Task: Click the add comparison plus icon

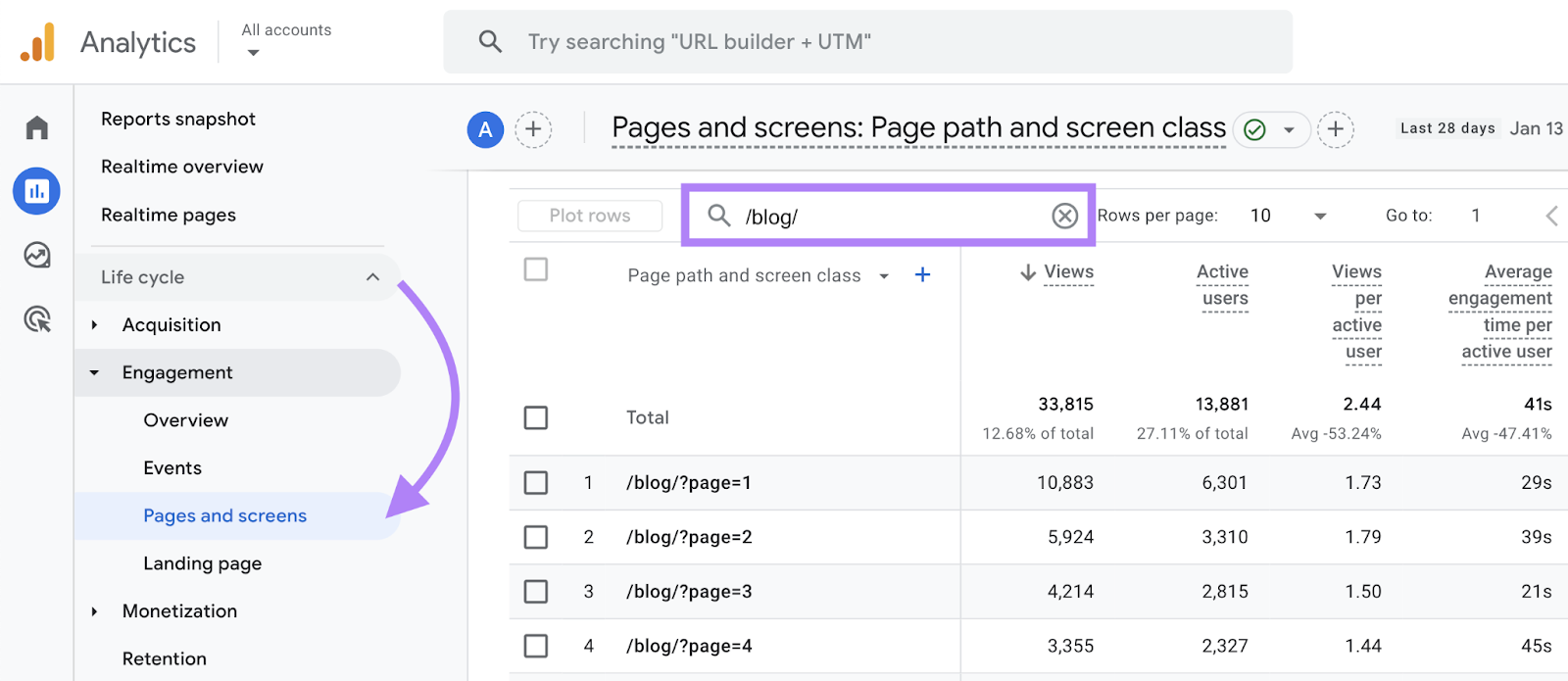Action: pos(533,129)
